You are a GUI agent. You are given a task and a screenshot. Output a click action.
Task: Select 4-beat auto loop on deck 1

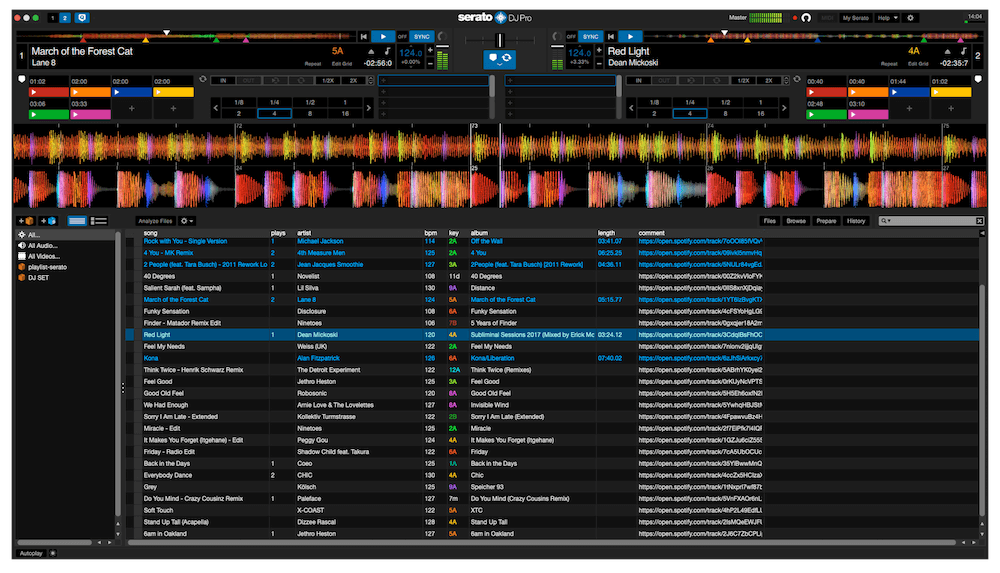coord(274,114)
